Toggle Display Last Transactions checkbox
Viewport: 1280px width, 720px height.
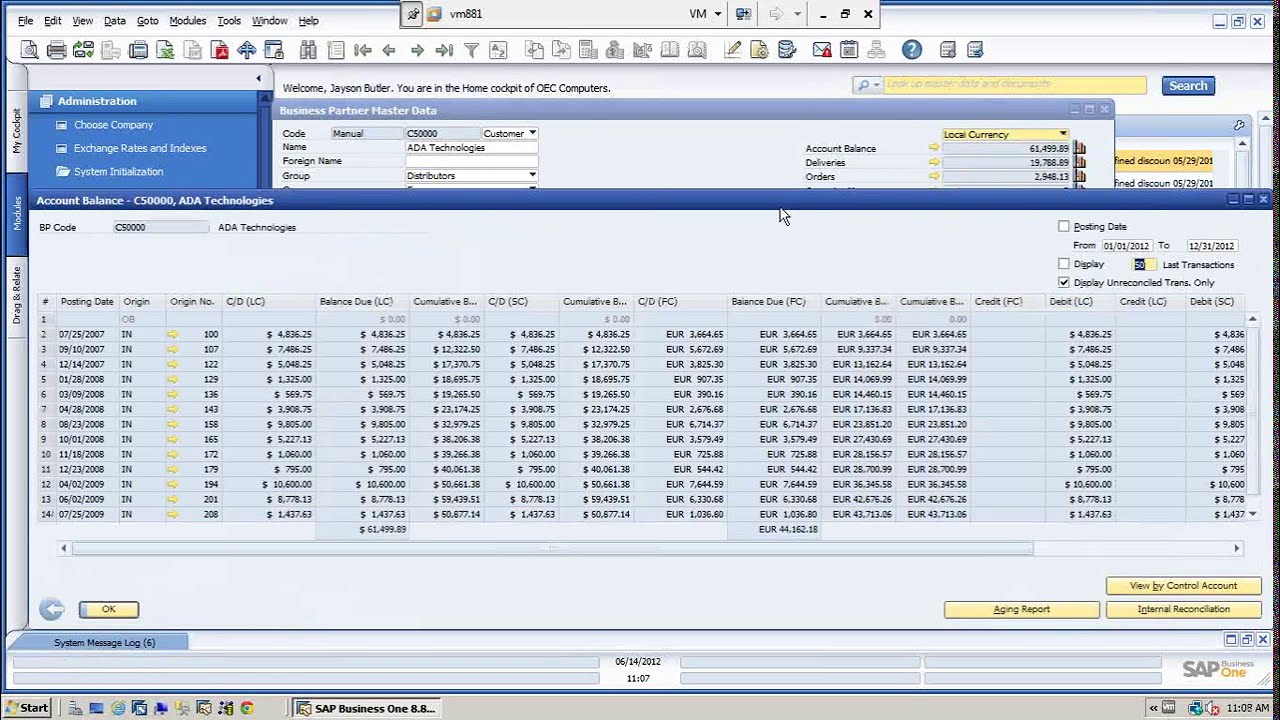[1064, 264]
